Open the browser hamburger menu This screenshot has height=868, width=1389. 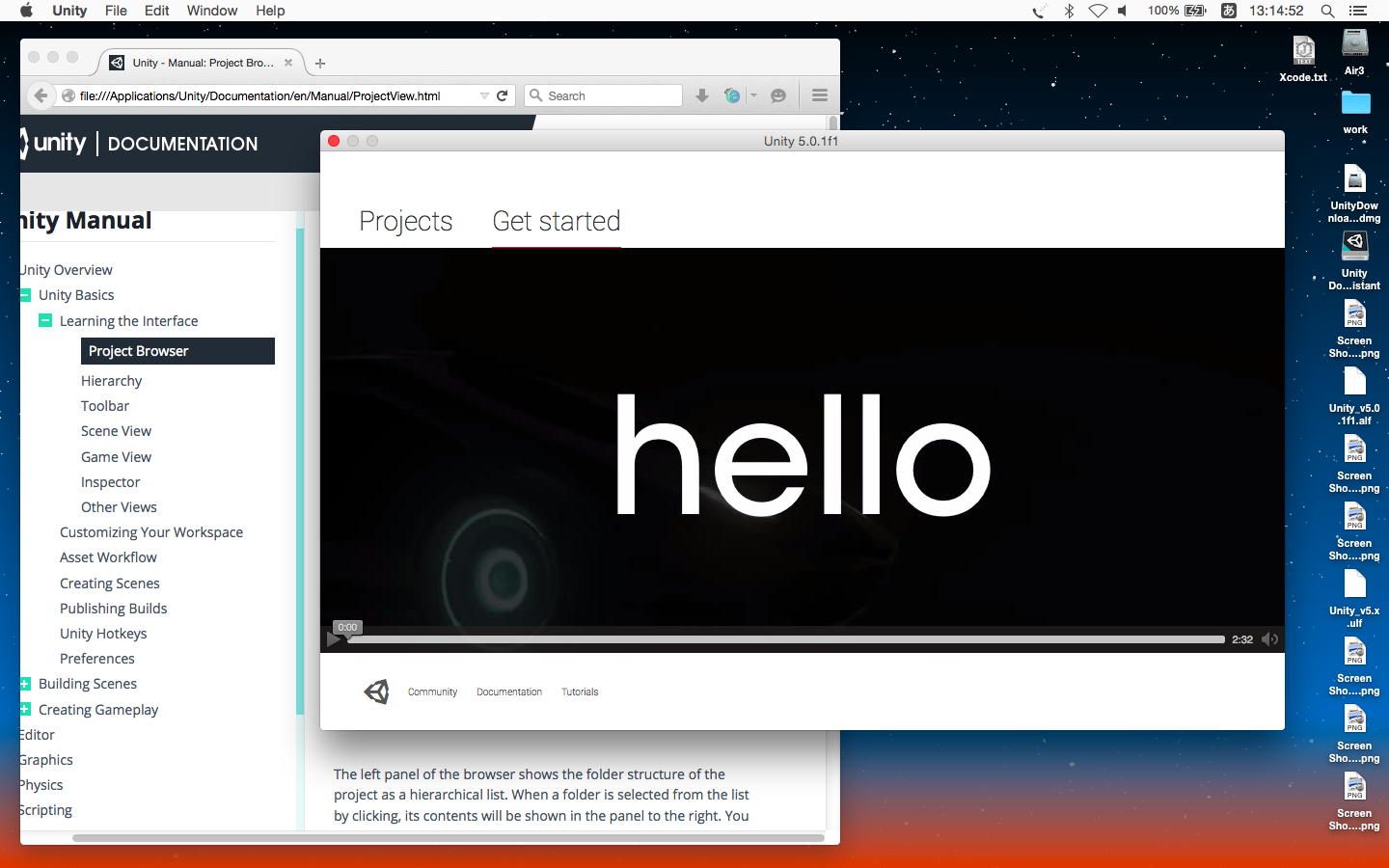[820, 95]
